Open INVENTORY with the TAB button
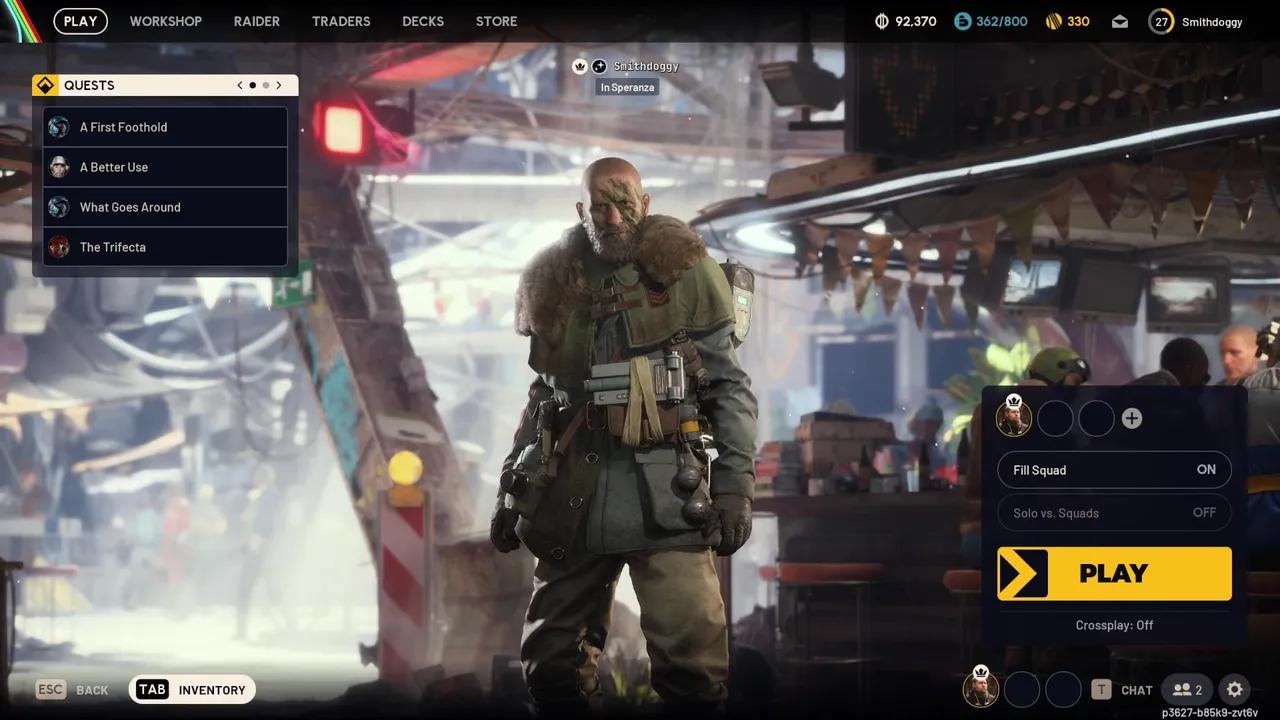The width and height of the screenshot is (1280, 720). (x=192, y=689)
